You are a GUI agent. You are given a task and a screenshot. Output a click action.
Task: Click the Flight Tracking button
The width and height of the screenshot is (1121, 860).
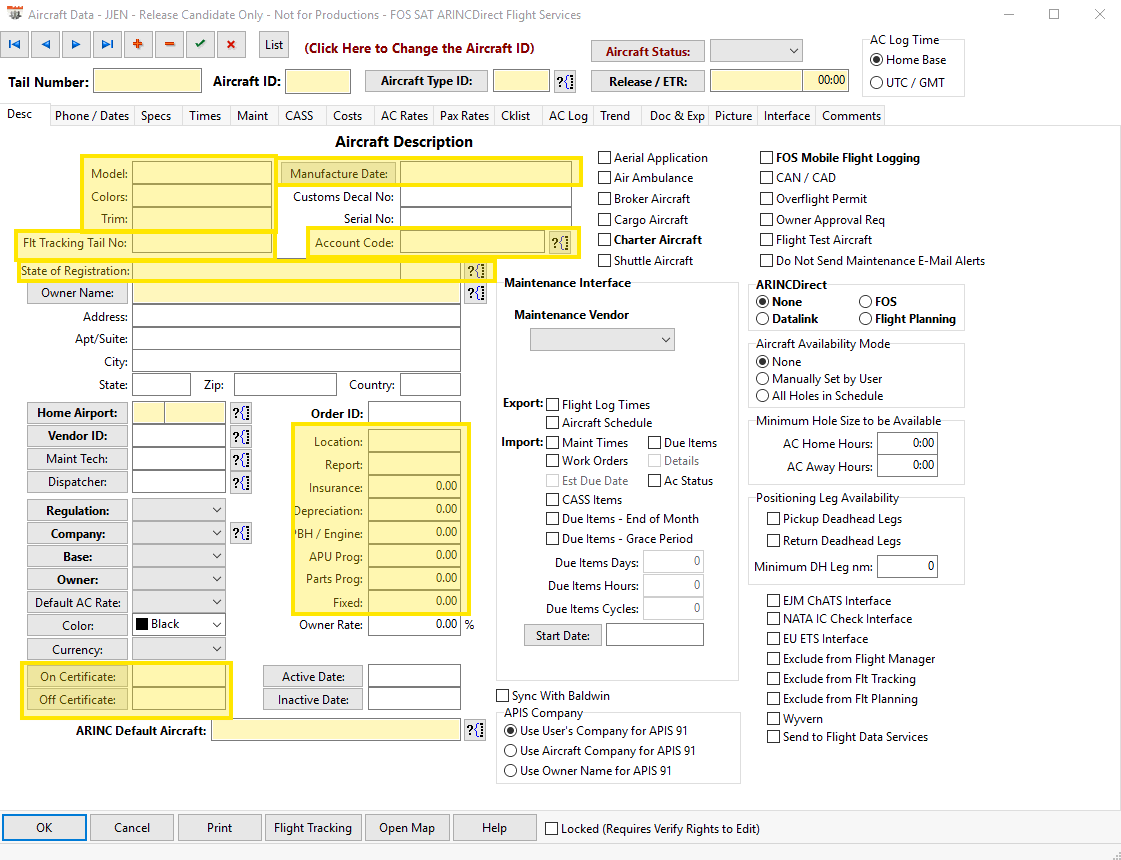click(312, 828)
